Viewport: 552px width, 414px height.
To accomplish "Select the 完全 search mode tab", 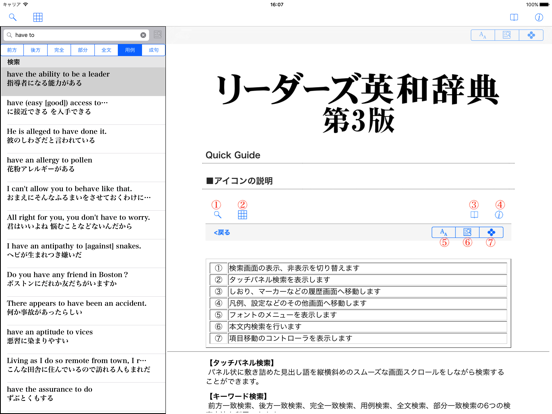I will pos(59,50).
